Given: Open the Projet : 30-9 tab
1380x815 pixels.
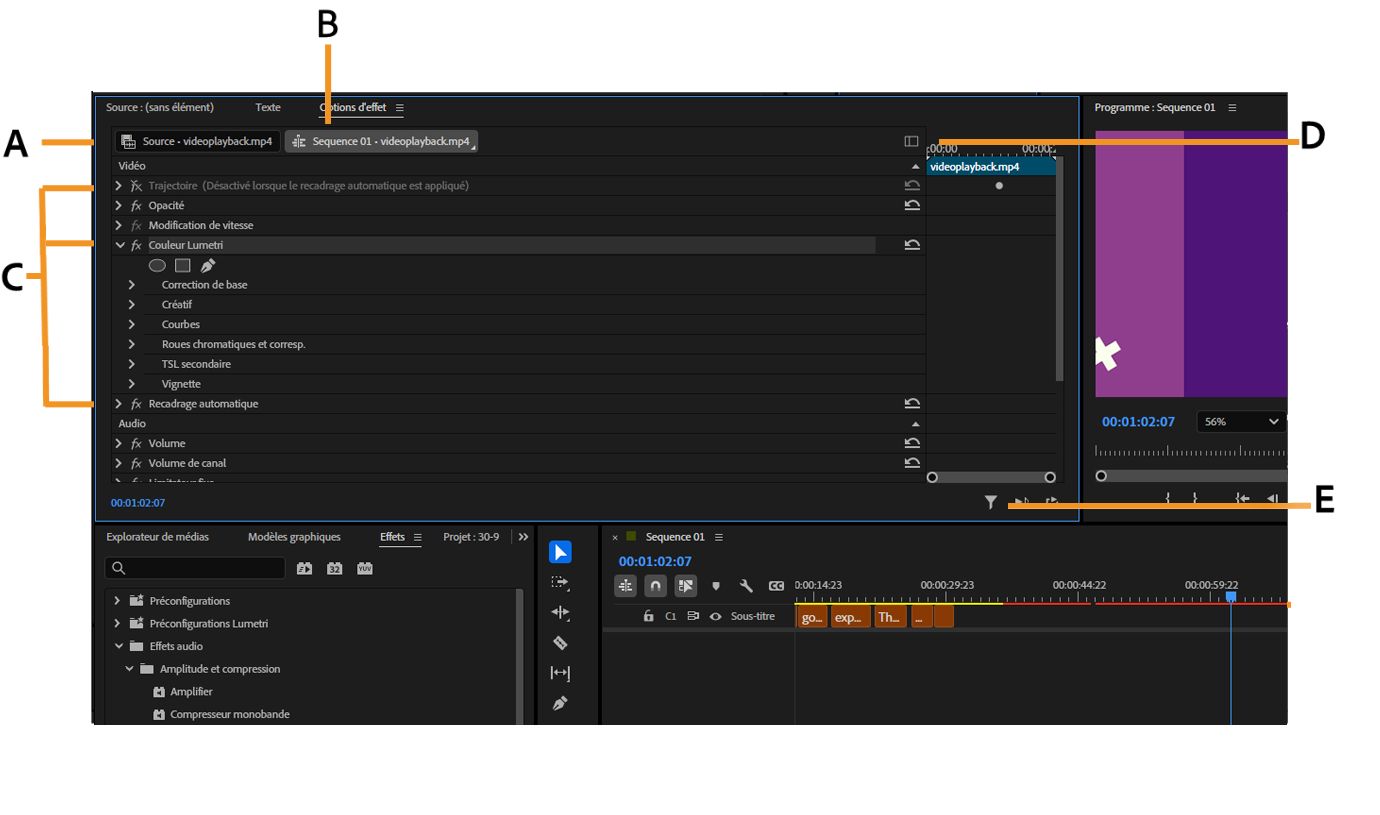Looking at the screenshot, I should (471, 537).
